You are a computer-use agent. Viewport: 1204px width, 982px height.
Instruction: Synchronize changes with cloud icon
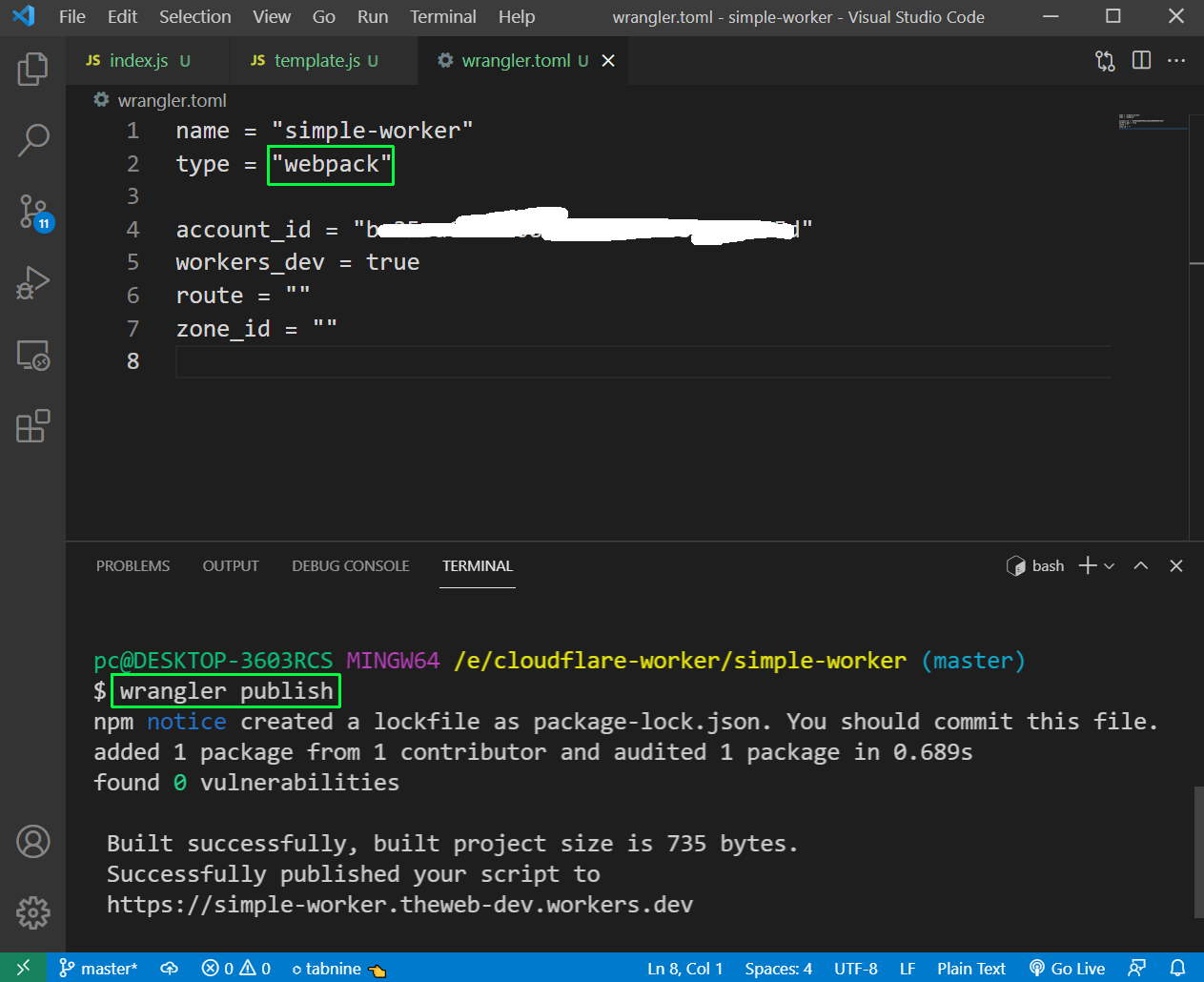point(170,969)
